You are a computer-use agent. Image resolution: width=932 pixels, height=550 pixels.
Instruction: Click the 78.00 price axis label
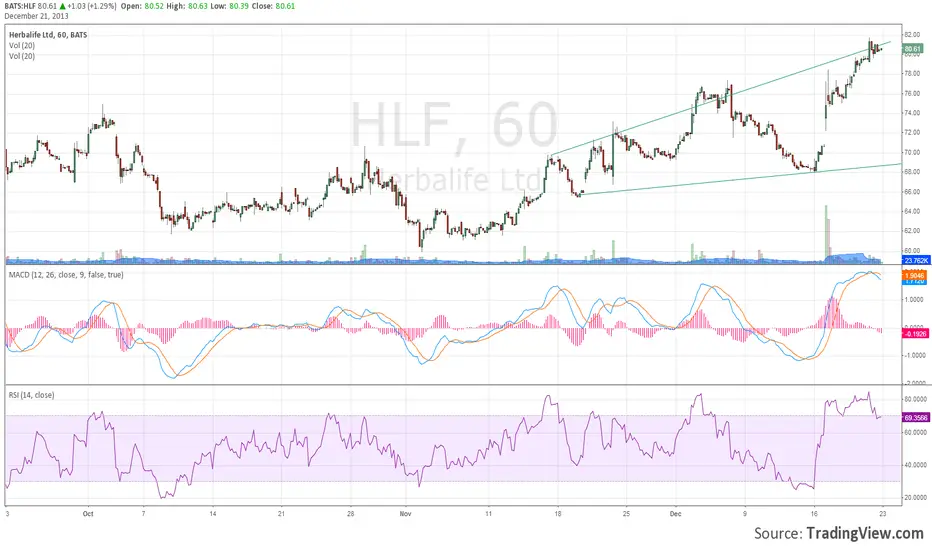point(912,74)
